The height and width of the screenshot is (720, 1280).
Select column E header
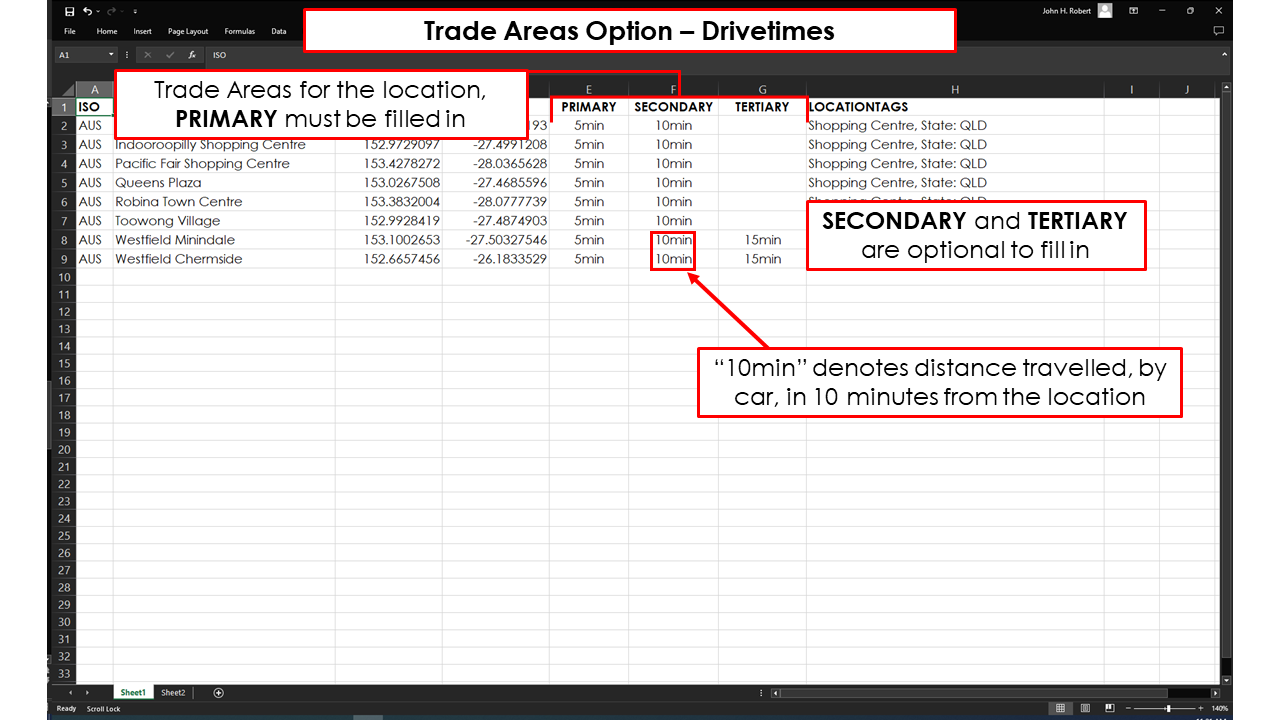(x=589, y=90)
